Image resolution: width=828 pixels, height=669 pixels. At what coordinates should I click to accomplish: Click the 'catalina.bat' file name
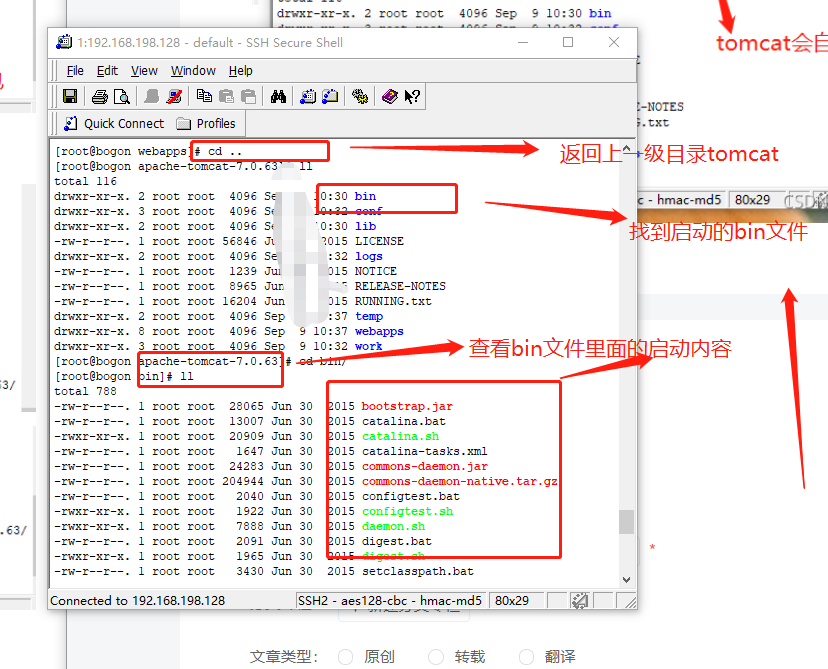404,421
